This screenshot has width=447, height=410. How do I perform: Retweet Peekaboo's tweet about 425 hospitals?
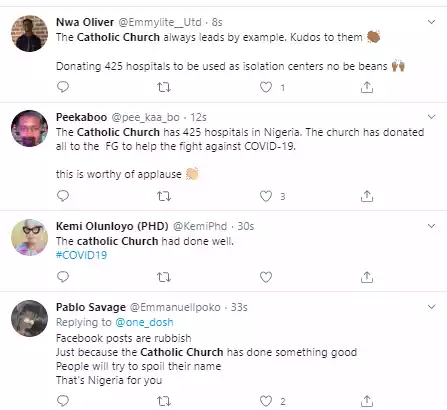pyautogui.click(x=164, y=196)
